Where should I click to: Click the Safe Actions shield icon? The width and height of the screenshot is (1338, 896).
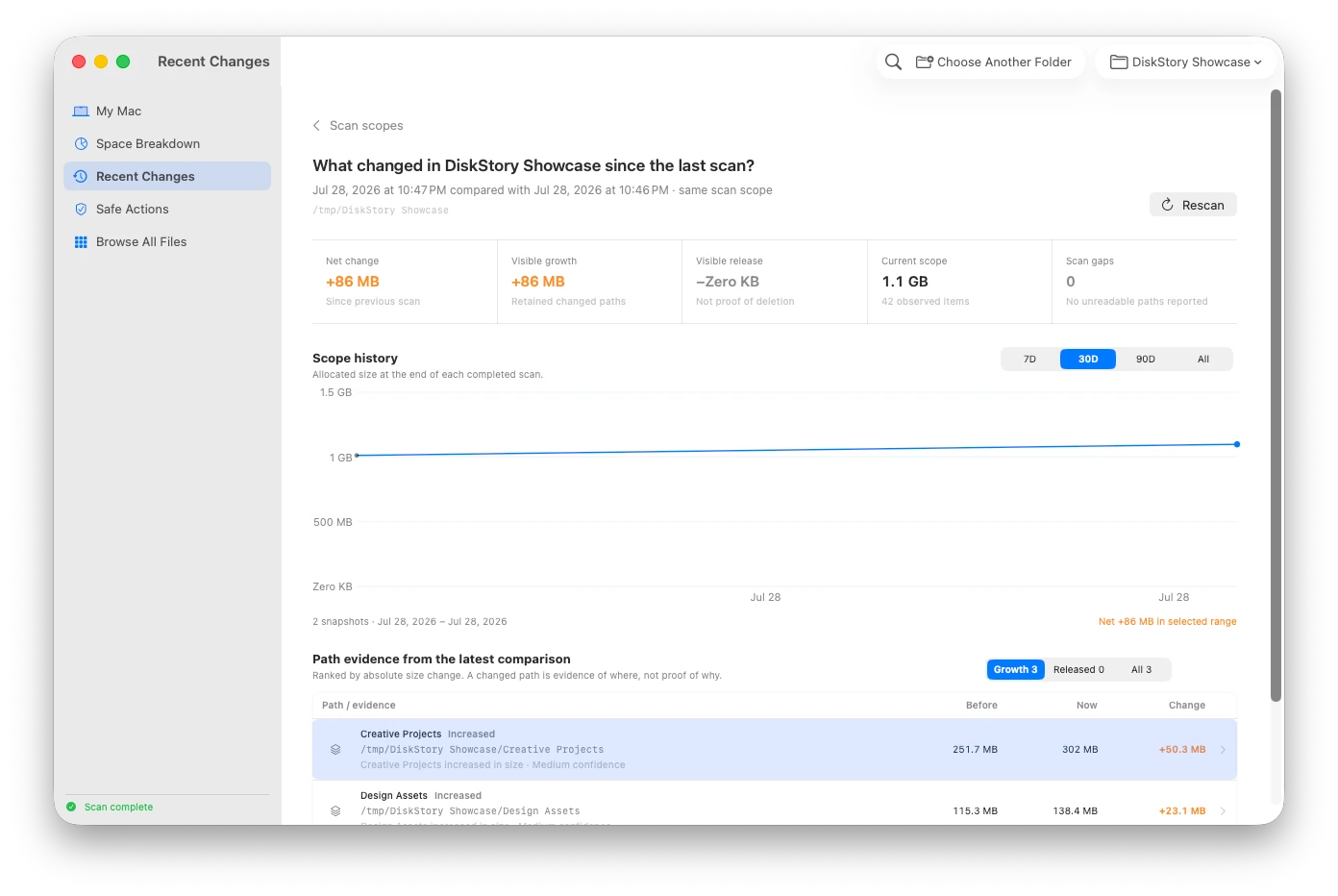[81, 210]
